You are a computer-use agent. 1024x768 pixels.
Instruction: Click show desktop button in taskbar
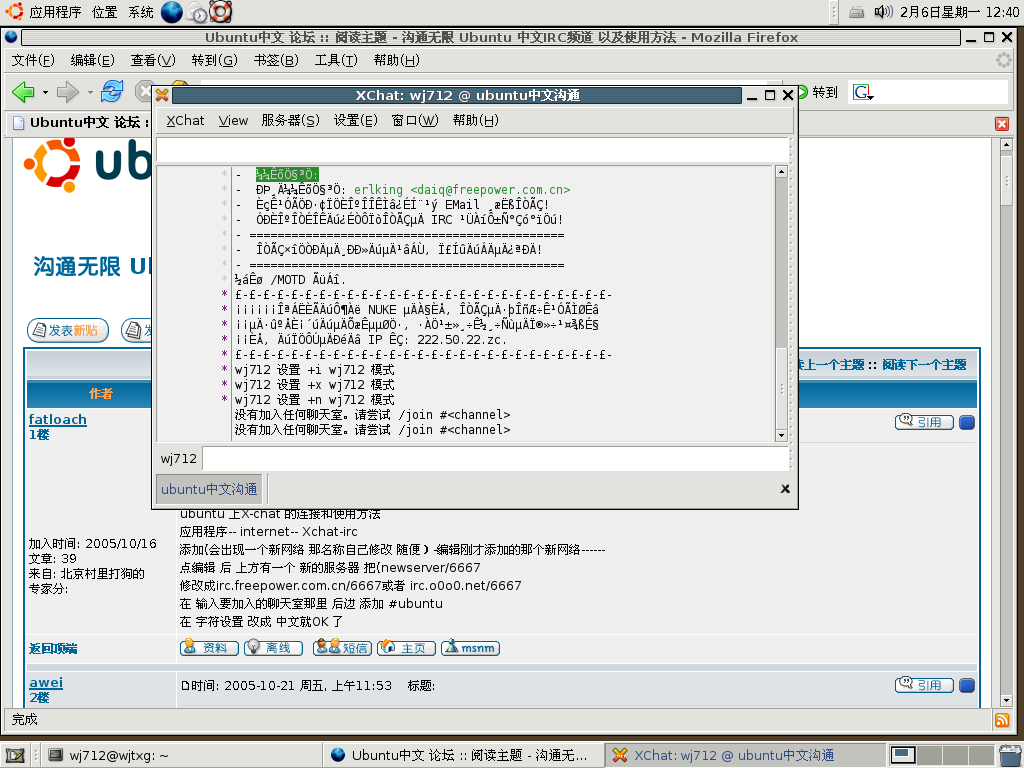tap(15, 756)
